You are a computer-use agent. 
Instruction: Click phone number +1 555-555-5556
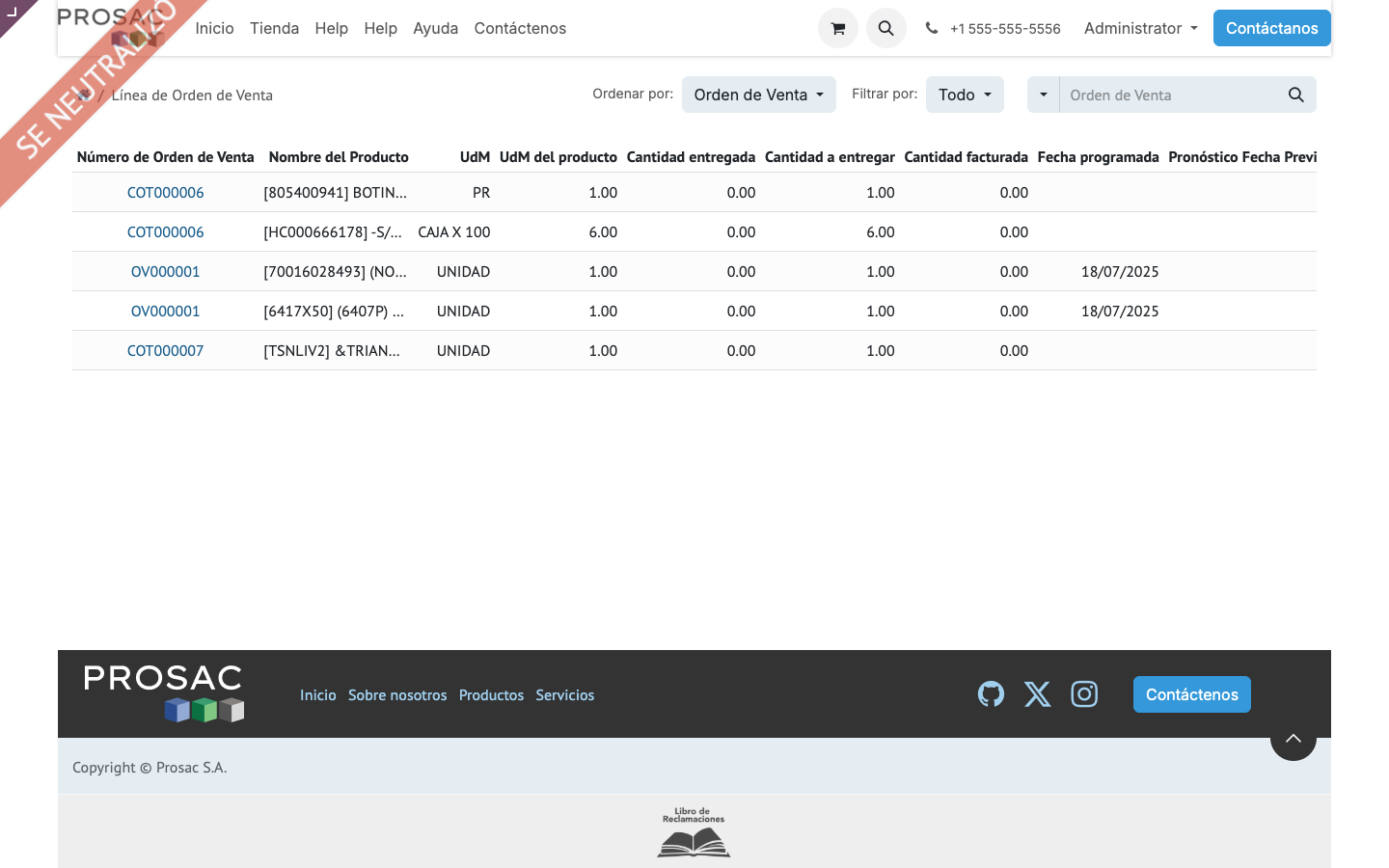(x=1005, y=29)
